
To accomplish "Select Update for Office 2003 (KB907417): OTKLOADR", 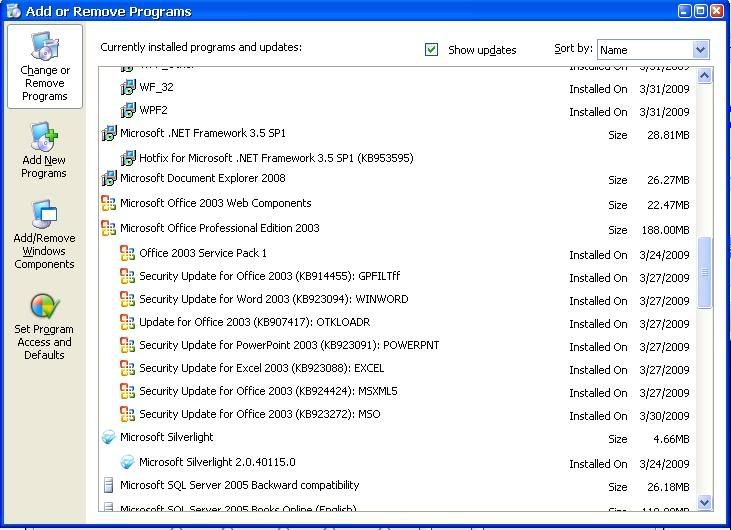I will pyautogui.click(x=255, y=322).
